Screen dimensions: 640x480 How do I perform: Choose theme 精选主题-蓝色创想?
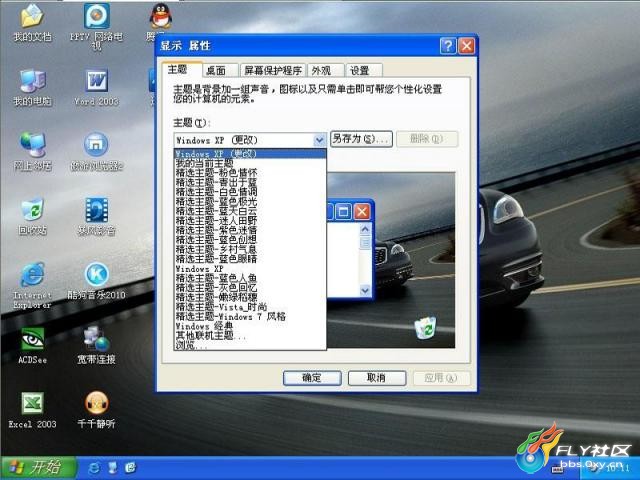click(x=250, y=240)
